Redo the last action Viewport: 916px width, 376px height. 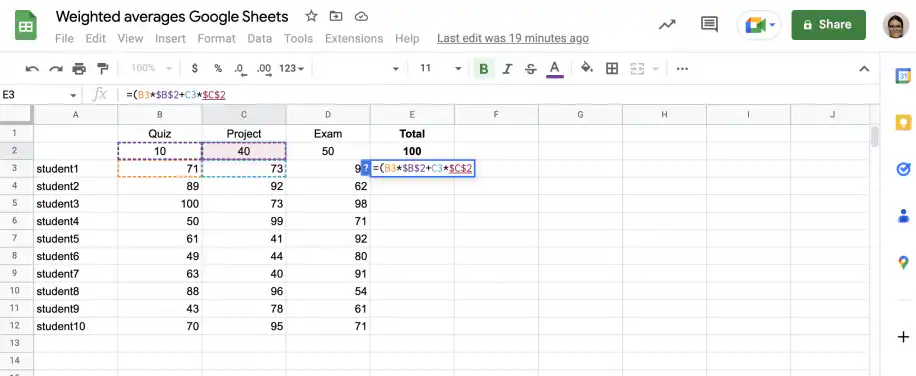55,69
